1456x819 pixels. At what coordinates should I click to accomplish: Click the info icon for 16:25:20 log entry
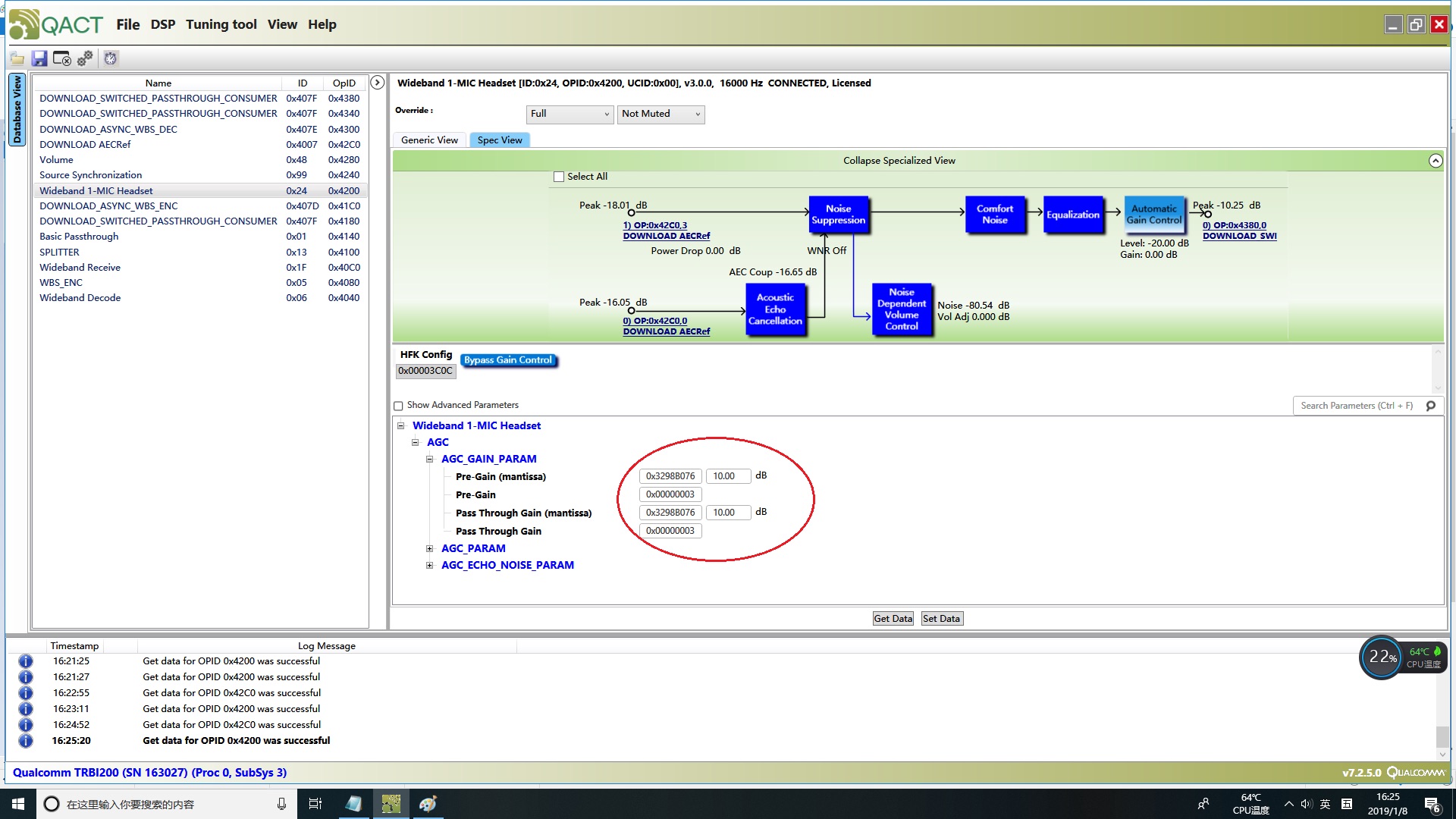click(25, 741)
